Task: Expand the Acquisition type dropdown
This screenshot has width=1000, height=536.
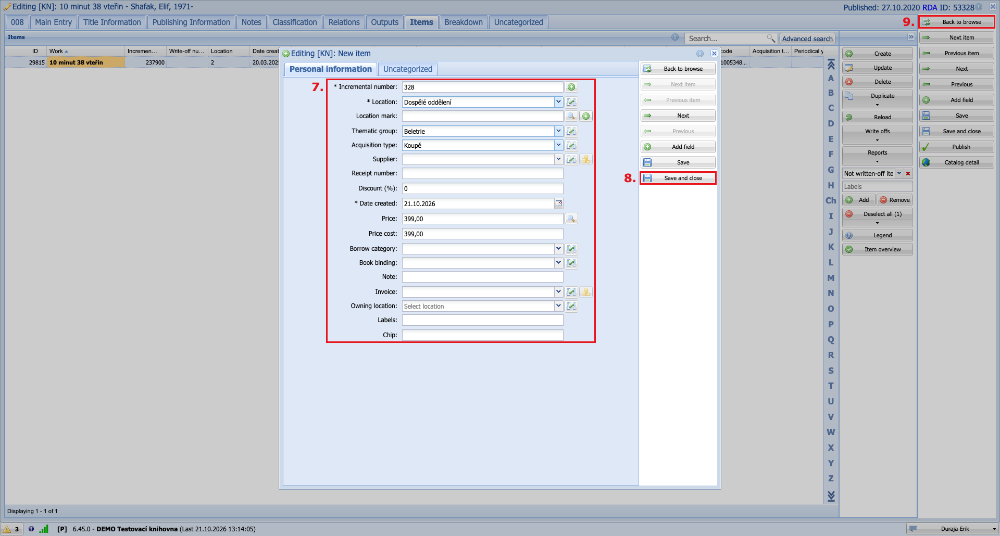Action: pyautogui.click(x=559, y=145)
